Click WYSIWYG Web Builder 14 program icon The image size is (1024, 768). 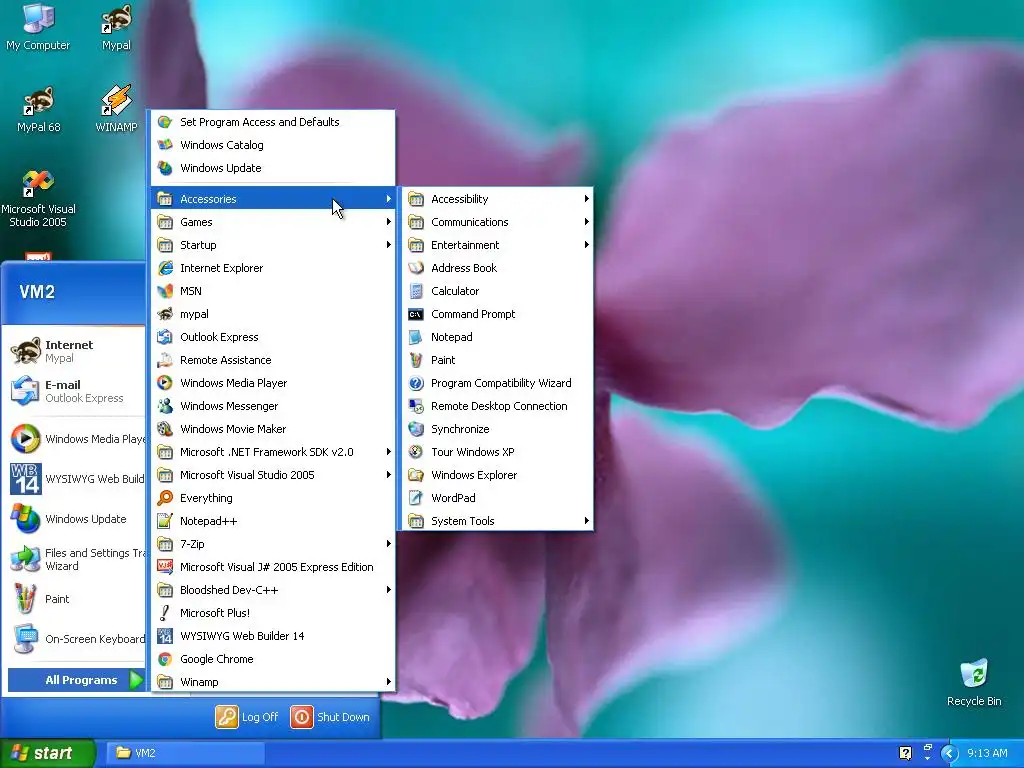[165, 636]
